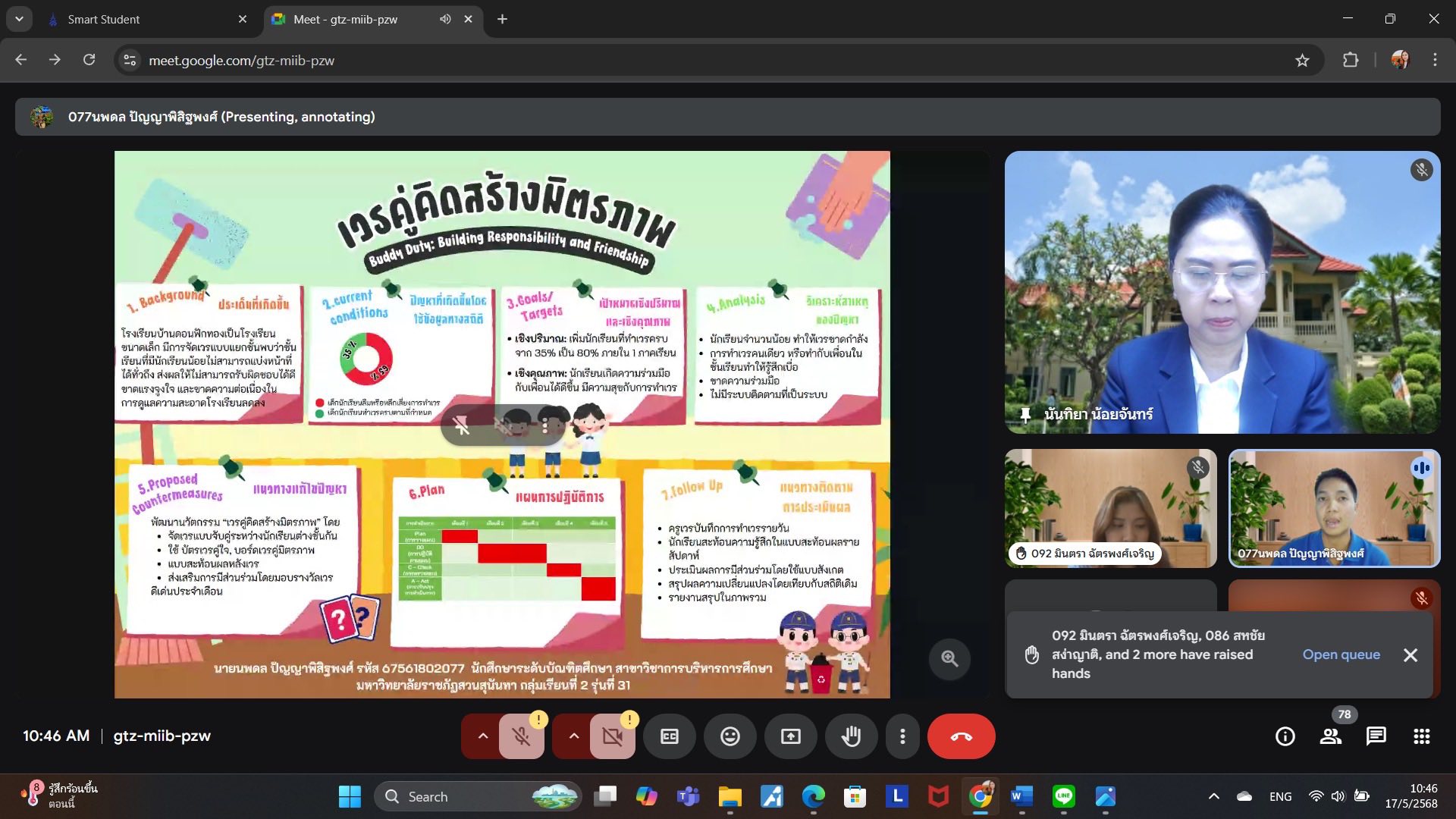
Task: Click Open queue link in raised hands notice
Action: 1341,654
